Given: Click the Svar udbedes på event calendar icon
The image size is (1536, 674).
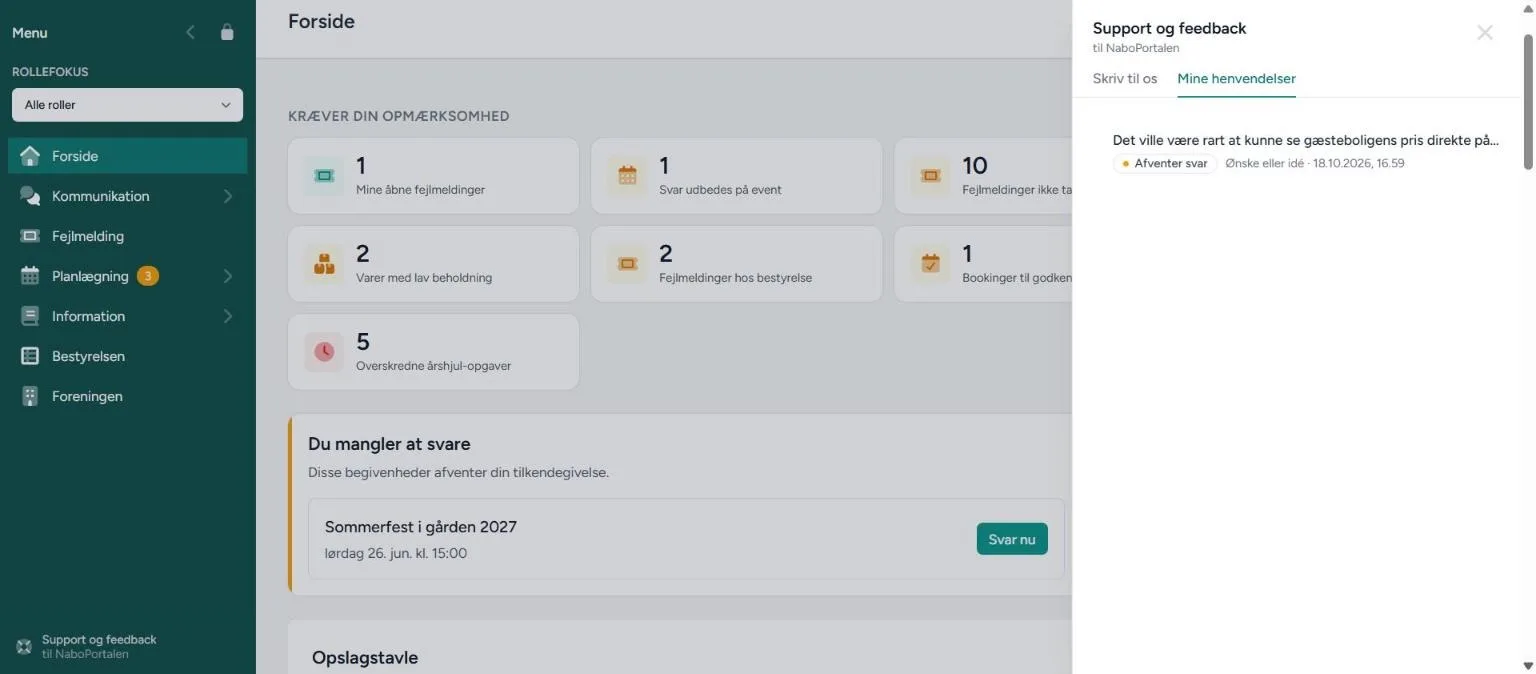Looking at the screenshot, I should [x=627, y=176].
